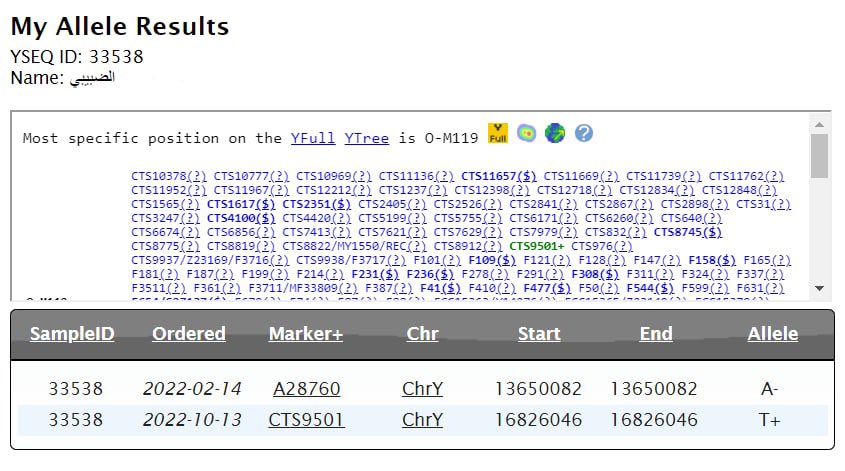This screenshot has height=471, width=845.
Task: Click the scroll up arrow of results box
Action: coord(819,124)
